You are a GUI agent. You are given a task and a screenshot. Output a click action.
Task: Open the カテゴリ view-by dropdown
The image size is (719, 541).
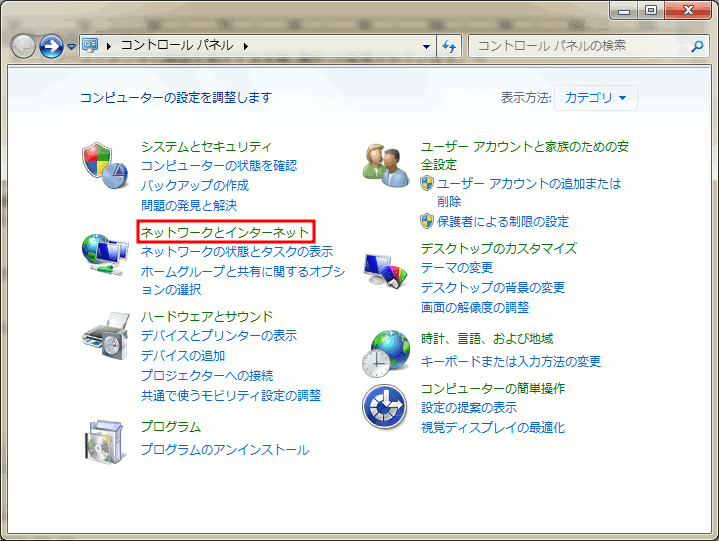pyautogui.click(x=596, y=98)
